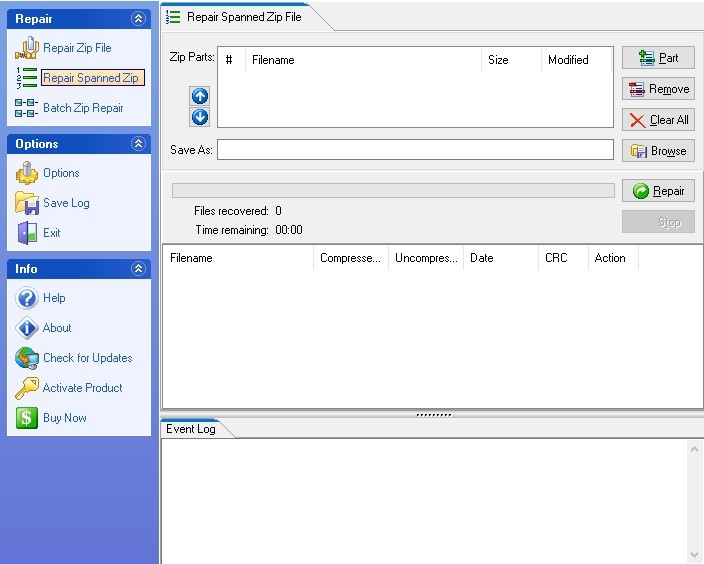Select the Repair Spanned Zip link
The image size is (704, 564).
(93, 78)
